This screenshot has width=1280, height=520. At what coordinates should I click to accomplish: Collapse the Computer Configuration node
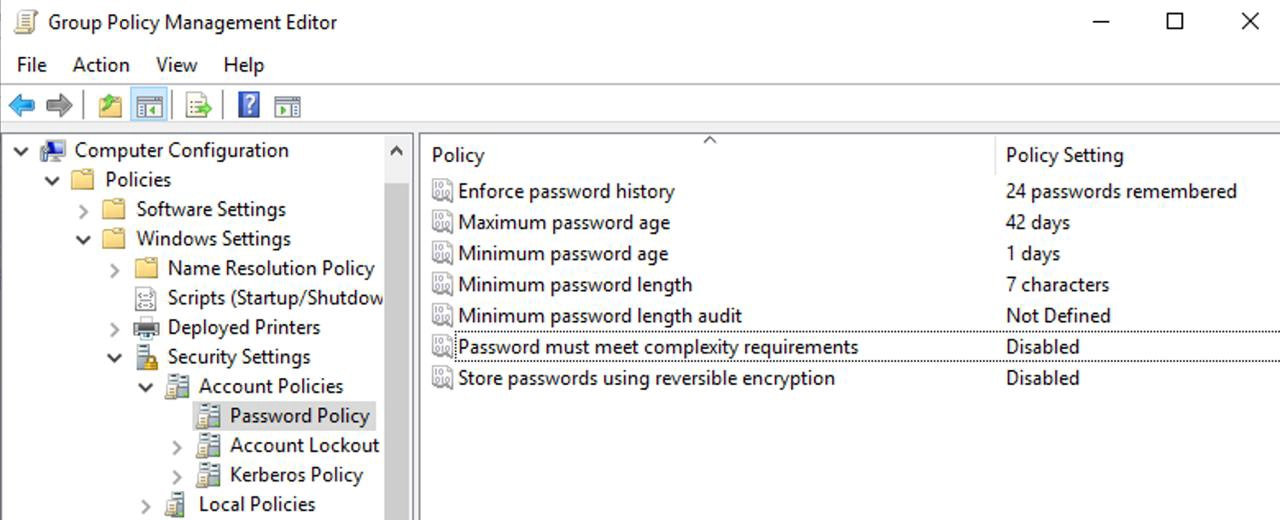tap(21, 151)
